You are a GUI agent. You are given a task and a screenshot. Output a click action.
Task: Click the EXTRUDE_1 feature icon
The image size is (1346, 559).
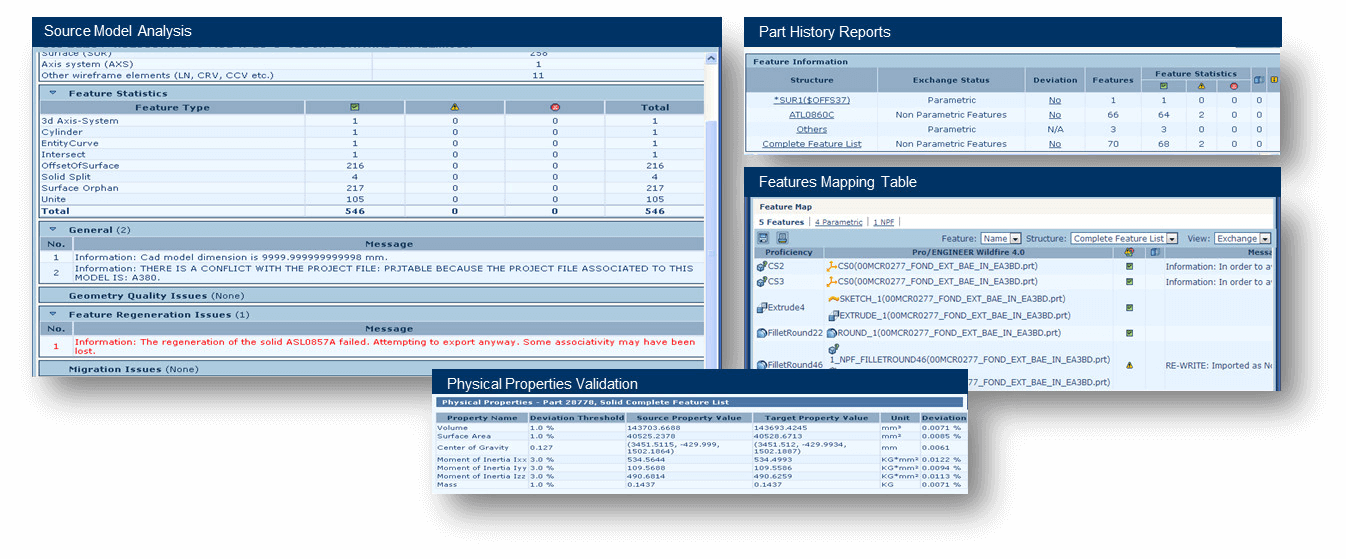832,315
